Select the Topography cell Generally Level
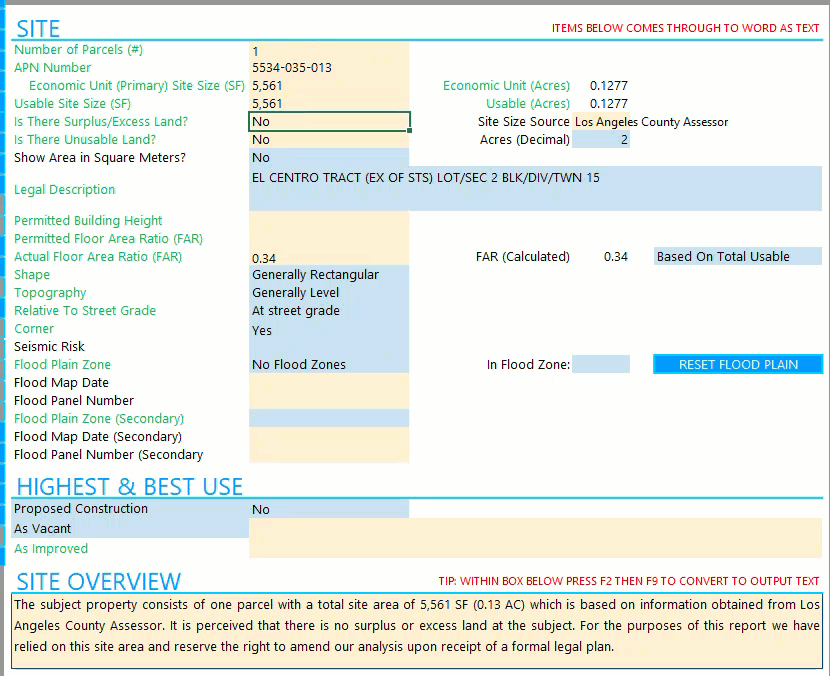This screenshot has width=830, height=676. (x=329, y=293)
